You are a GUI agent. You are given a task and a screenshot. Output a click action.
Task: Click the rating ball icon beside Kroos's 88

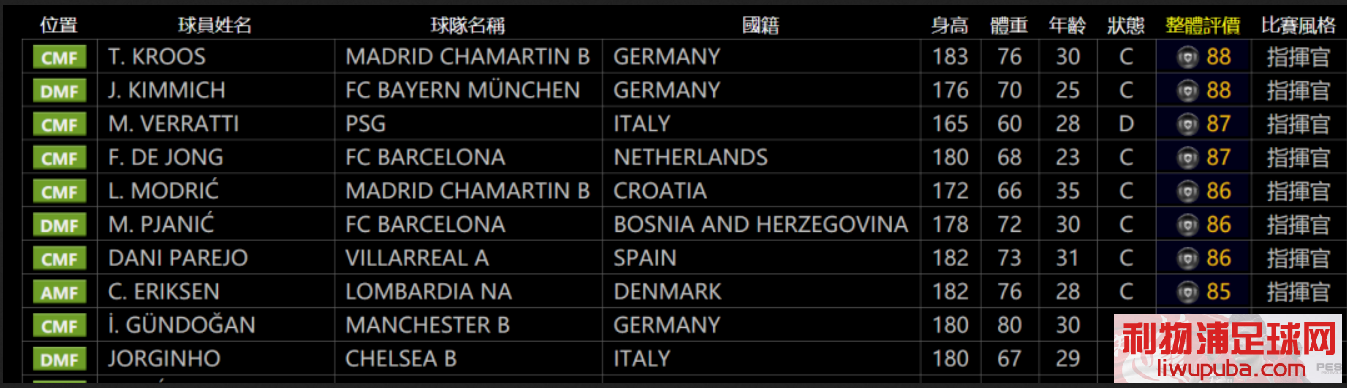[1187, 57]
